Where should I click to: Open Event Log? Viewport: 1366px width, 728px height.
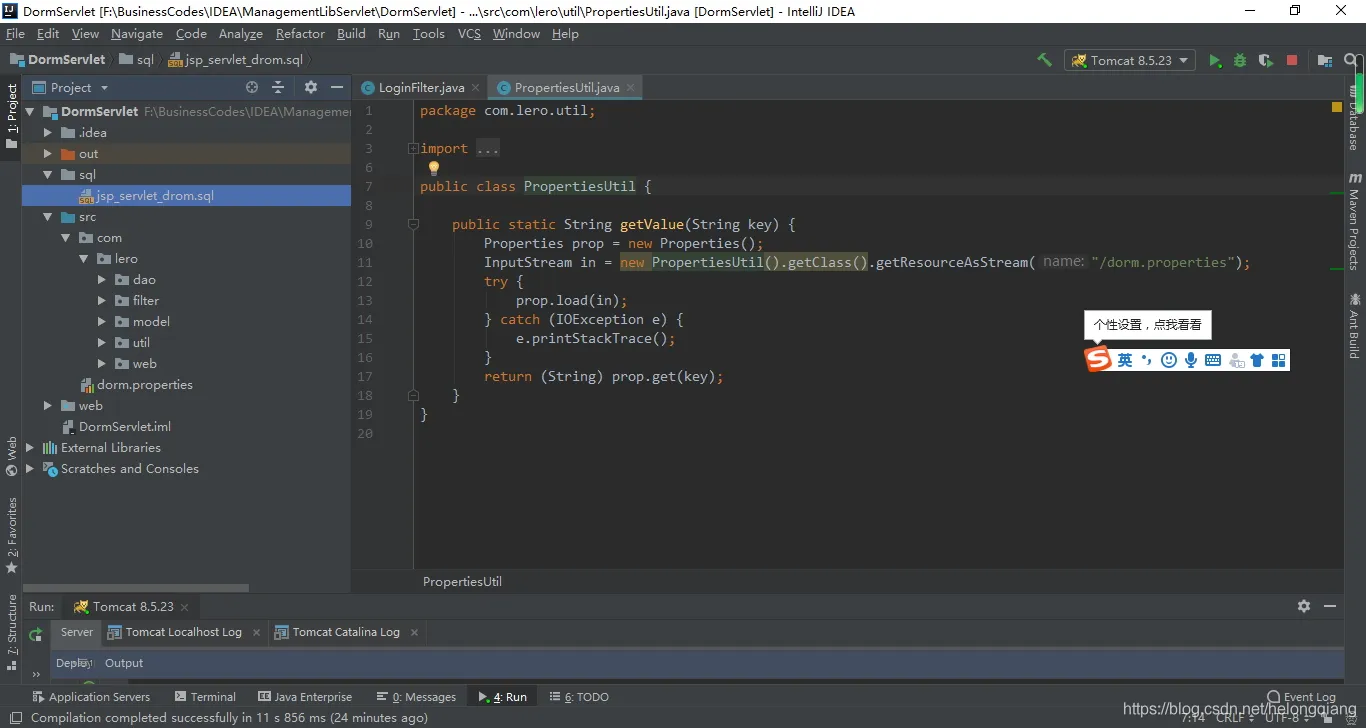pyautogui.click(x=1301, y=697)
